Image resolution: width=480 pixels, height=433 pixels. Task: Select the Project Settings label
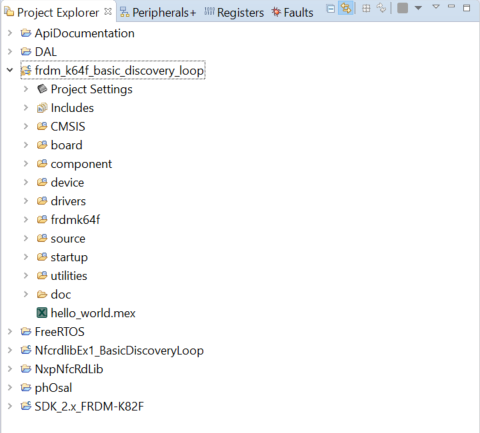tap(92, 89)
